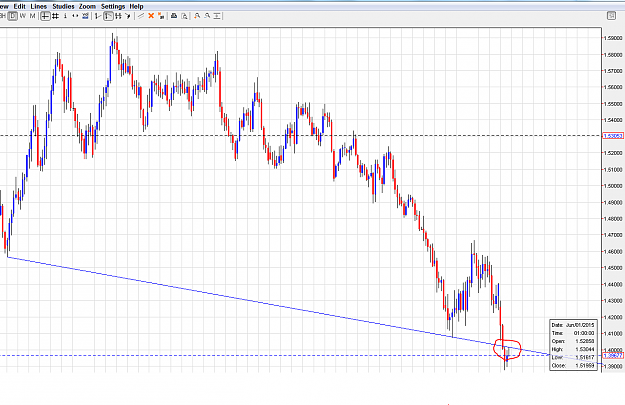Click the horizontal double-arrow shift icon
625x405 pixels.
75,16
